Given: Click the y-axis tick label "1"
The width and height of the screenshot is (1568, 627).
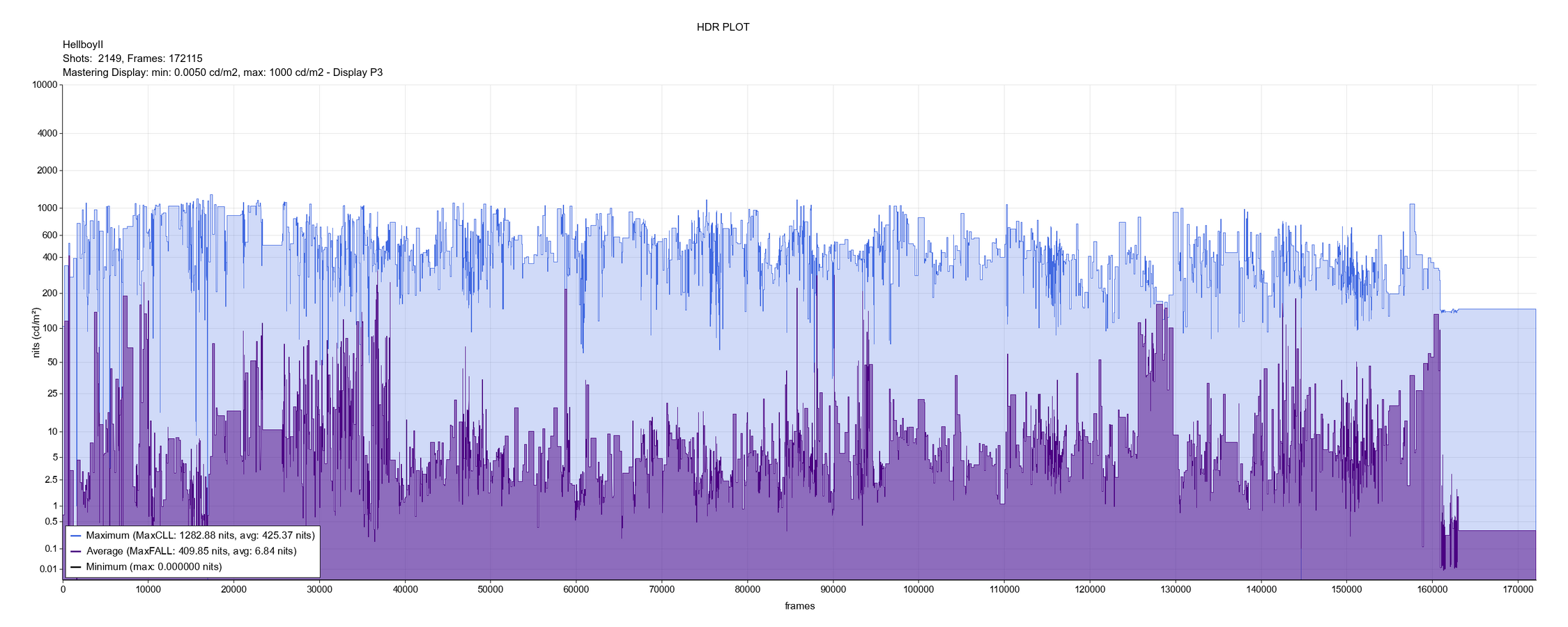Looking at the screenshot, I should point(54,506).
